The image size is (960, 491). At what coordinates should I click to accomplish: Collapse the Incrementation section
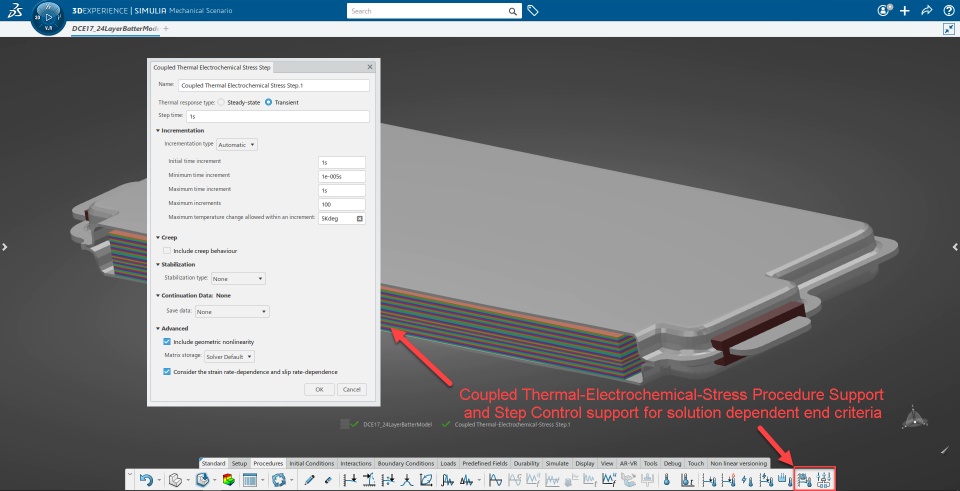pos(158,130)
